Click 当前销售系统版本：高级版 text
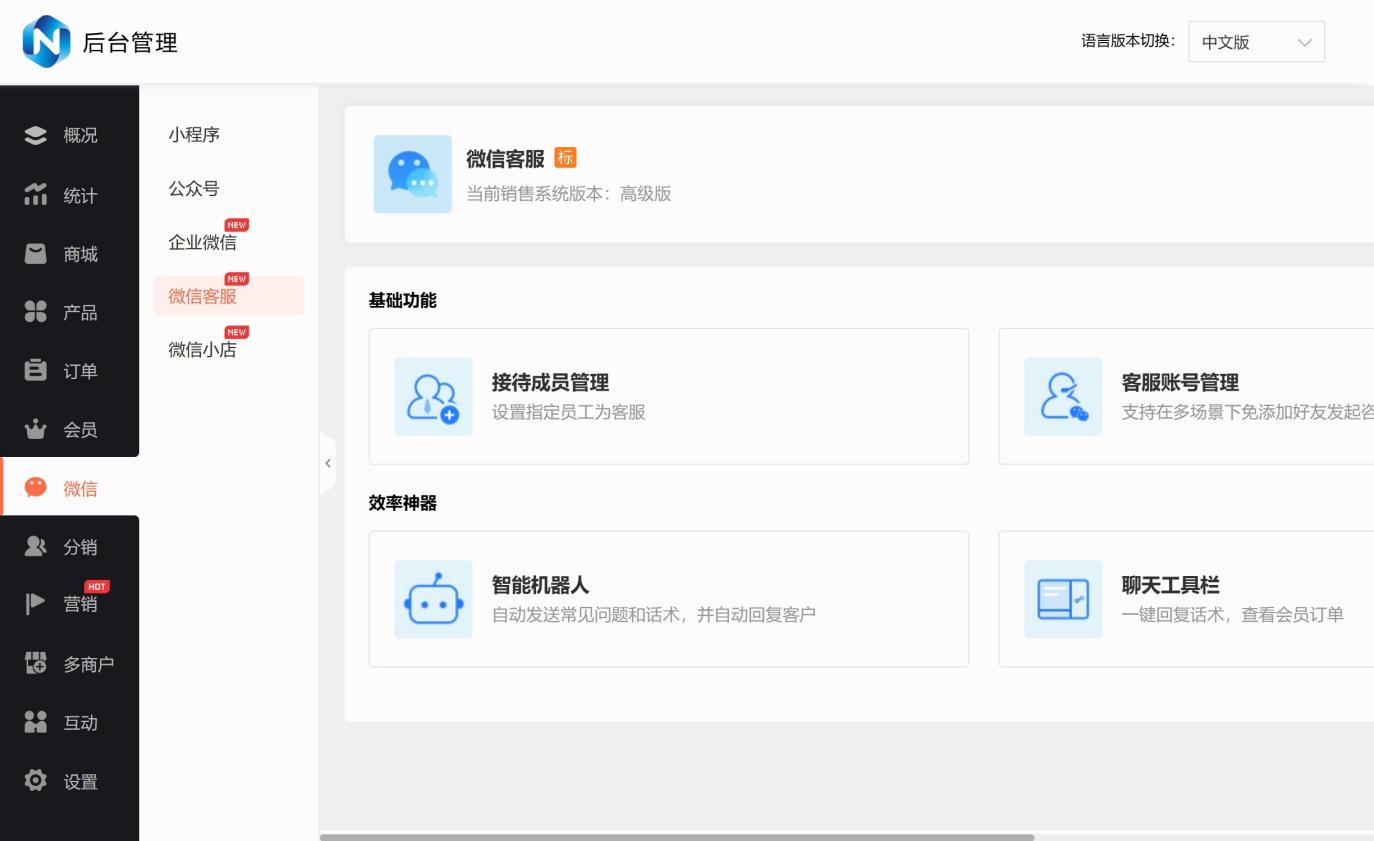The height and width of the screenshot is (841, 1374). (569, 194)
